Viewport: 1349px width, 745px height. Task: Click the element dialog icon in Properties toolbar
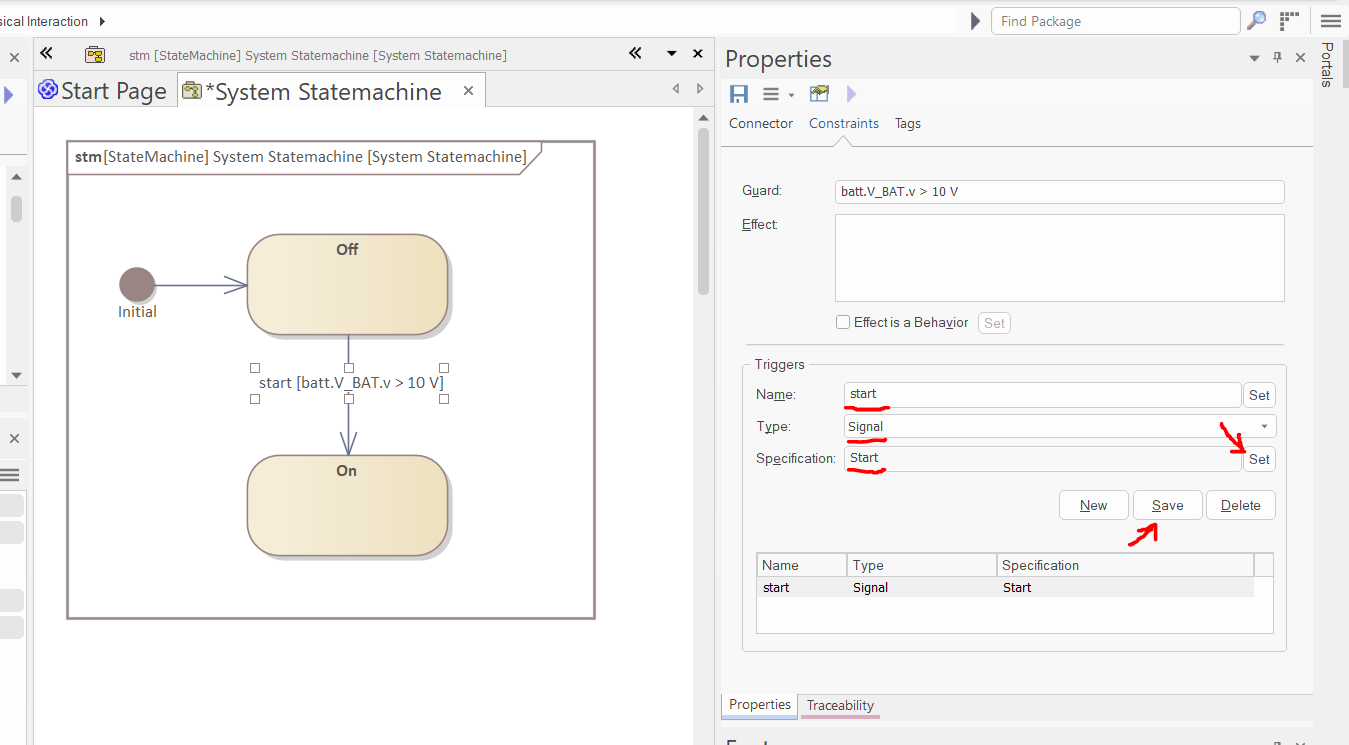(820, 94)
